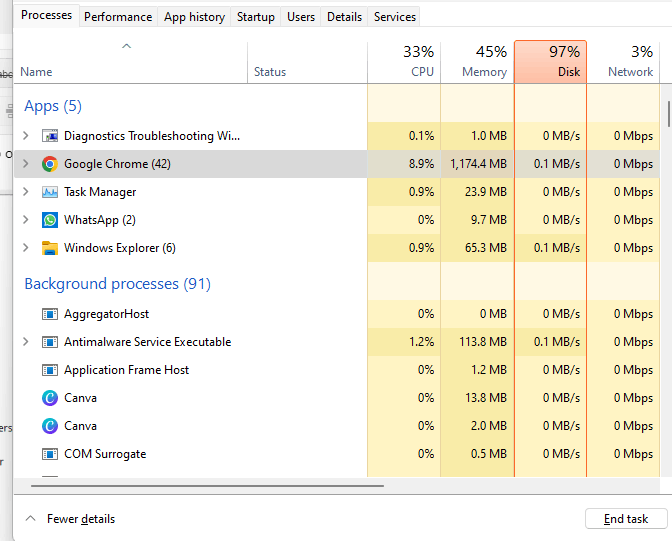Image resolution: width=672 pixels, height=541 pixels.
Task: Open the Users tab
Action: click(301, 17)
